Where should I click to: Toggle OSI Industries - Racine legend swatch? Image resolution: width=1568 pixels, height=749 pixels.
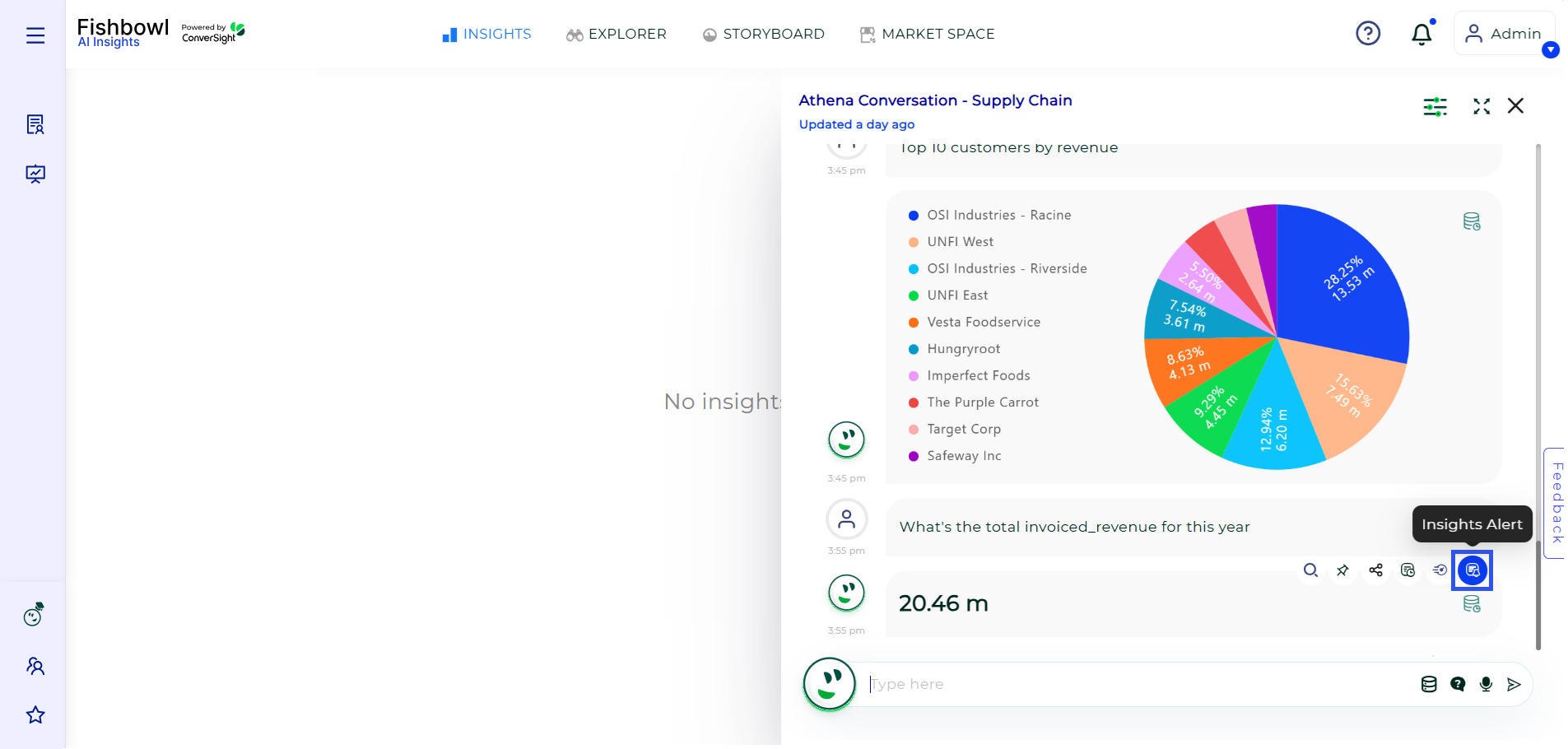(913, 216)
